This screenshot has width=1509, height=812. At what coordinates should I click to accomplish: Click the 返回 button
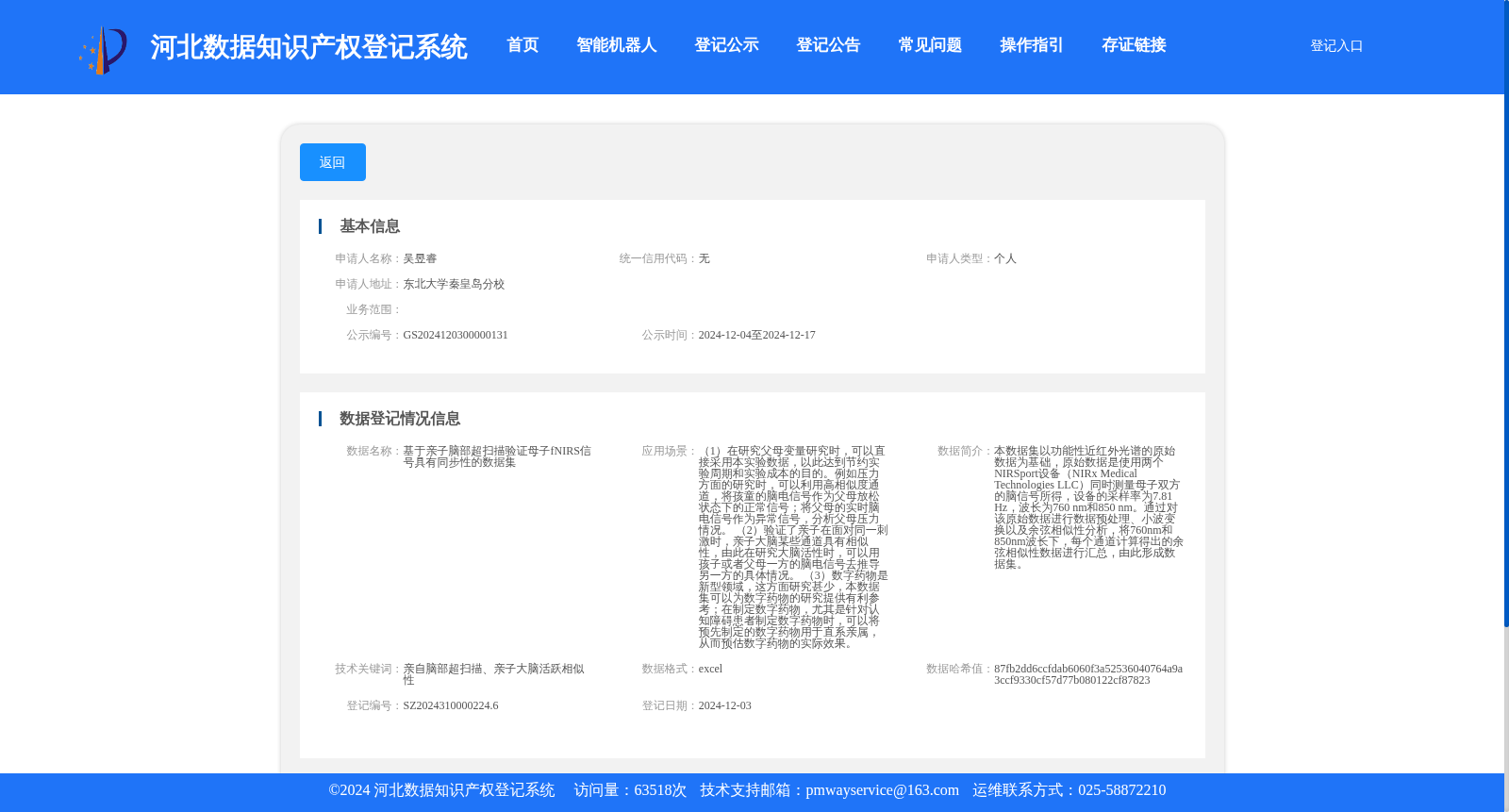[x=333, y=162]
